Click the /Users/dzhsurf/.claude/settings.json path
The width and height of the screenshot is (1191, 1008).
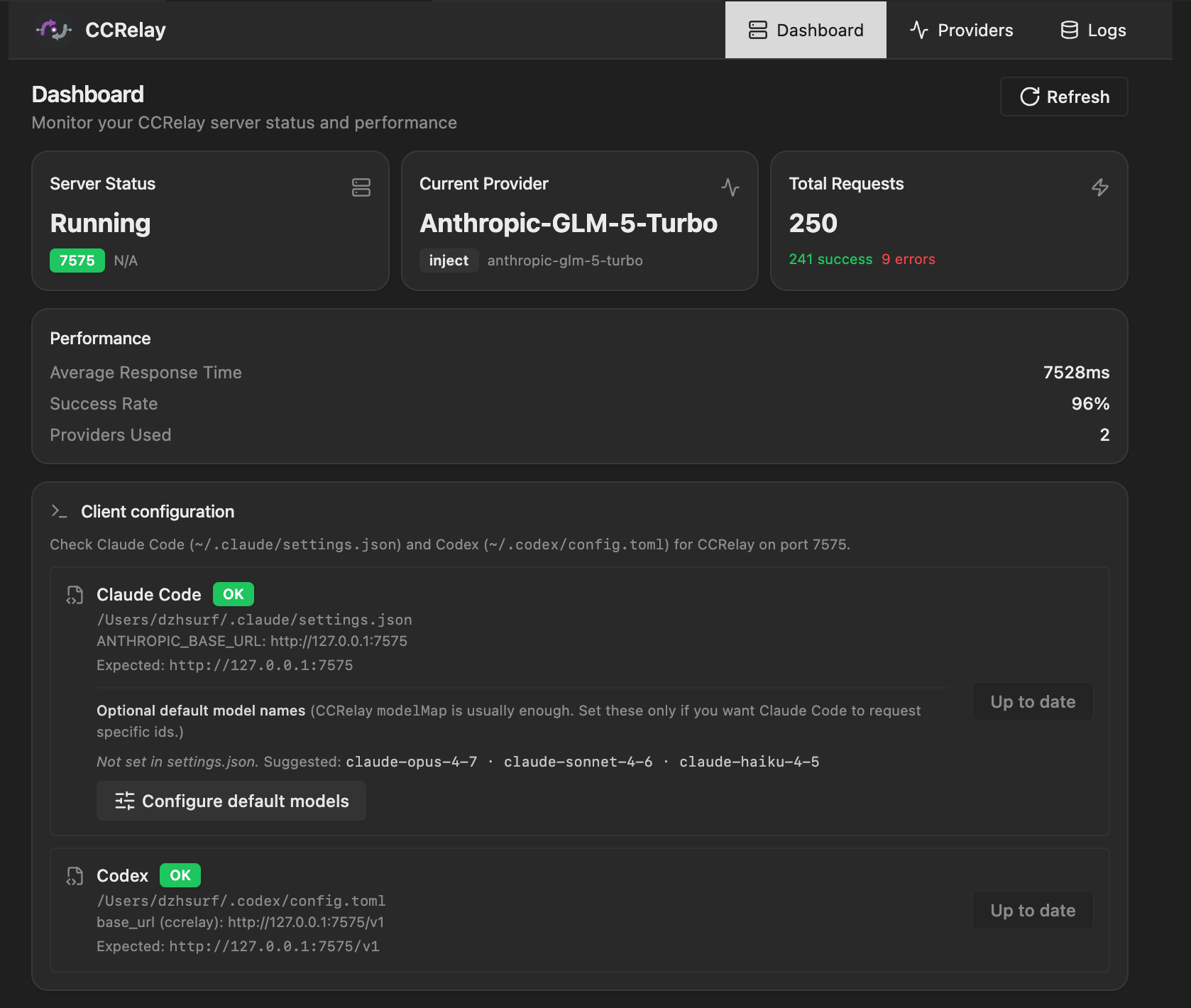(x=254, y=620)
